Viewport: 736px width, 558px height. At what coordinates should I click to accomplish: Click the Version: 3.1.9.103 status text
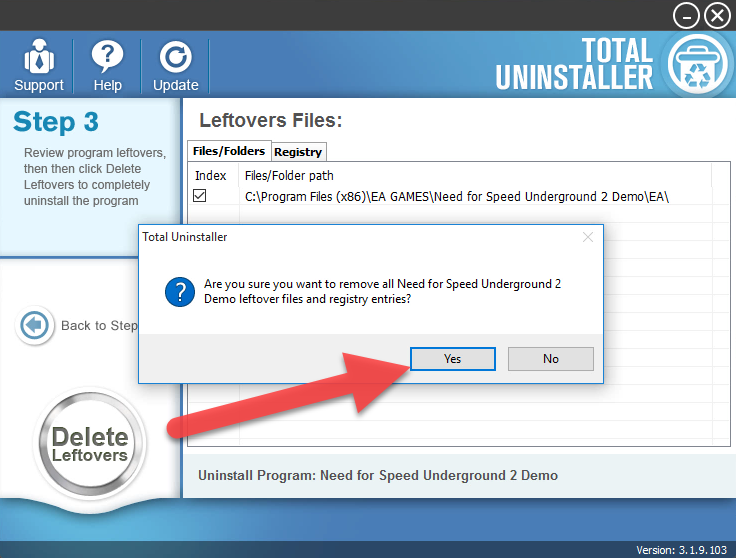click(681, 550)
